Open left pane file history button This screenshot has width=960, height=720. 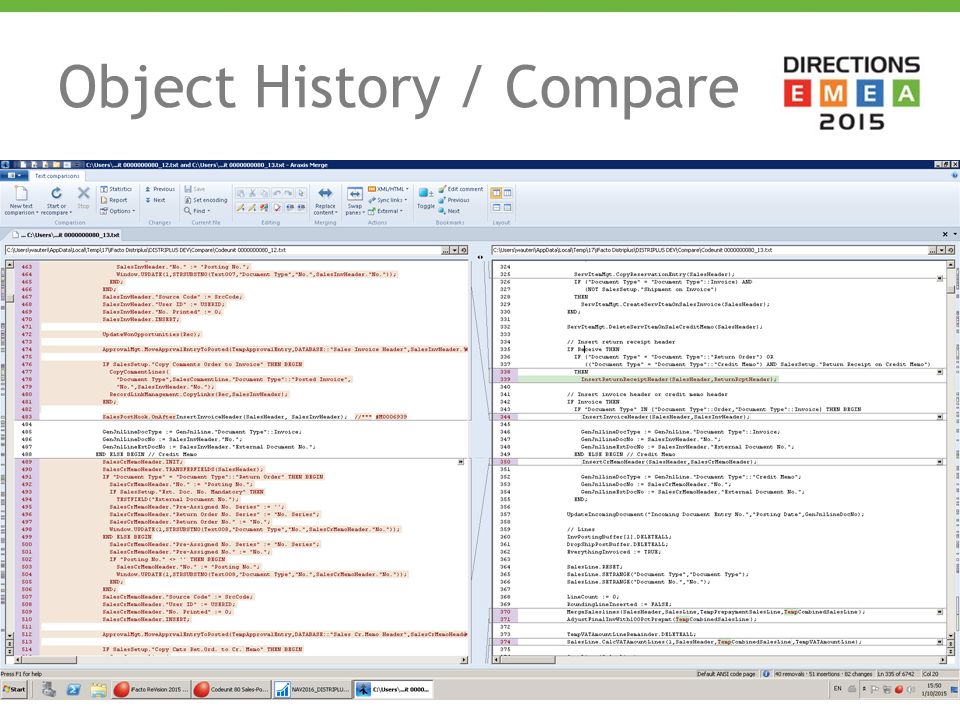tap(463, 250)
